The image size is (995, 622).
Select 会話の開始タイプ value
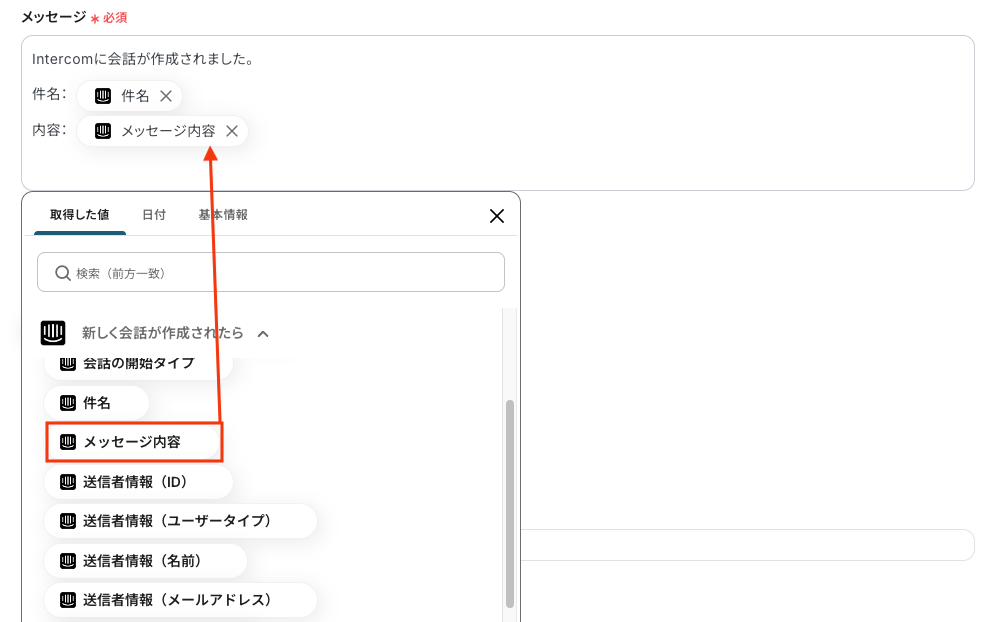138,363
